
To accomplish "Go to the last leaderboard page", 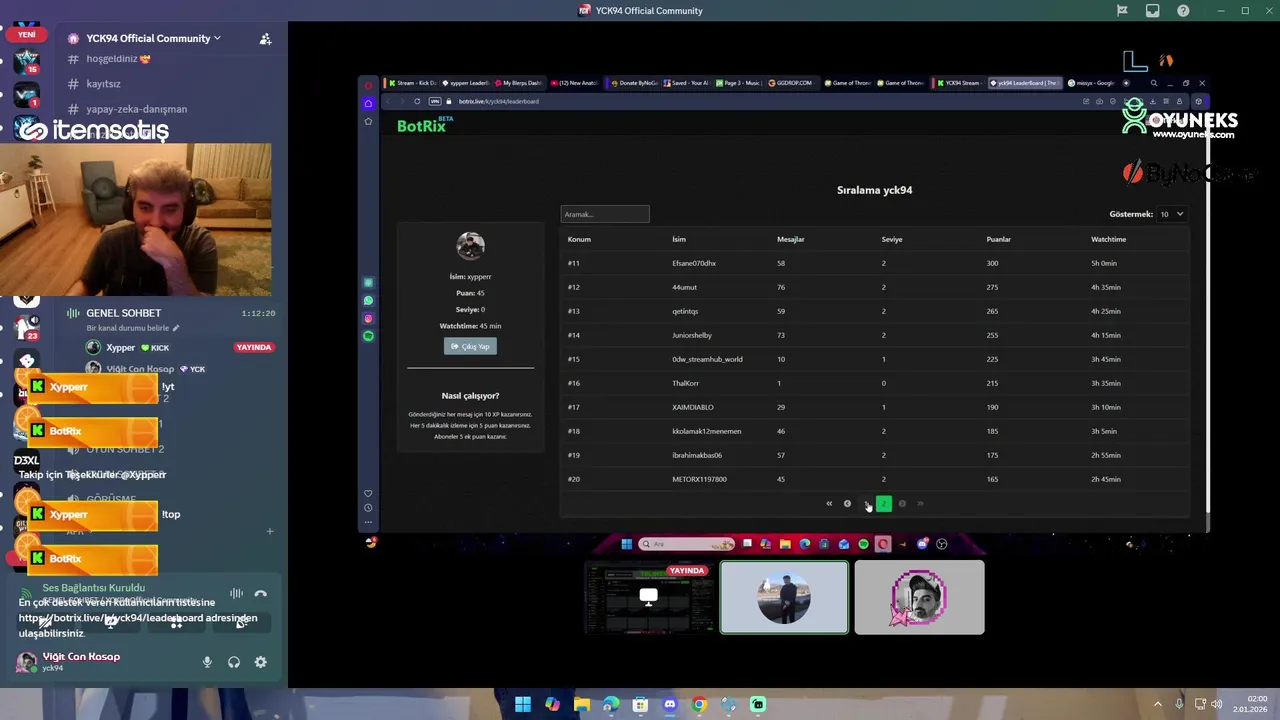I will point(920,503).
